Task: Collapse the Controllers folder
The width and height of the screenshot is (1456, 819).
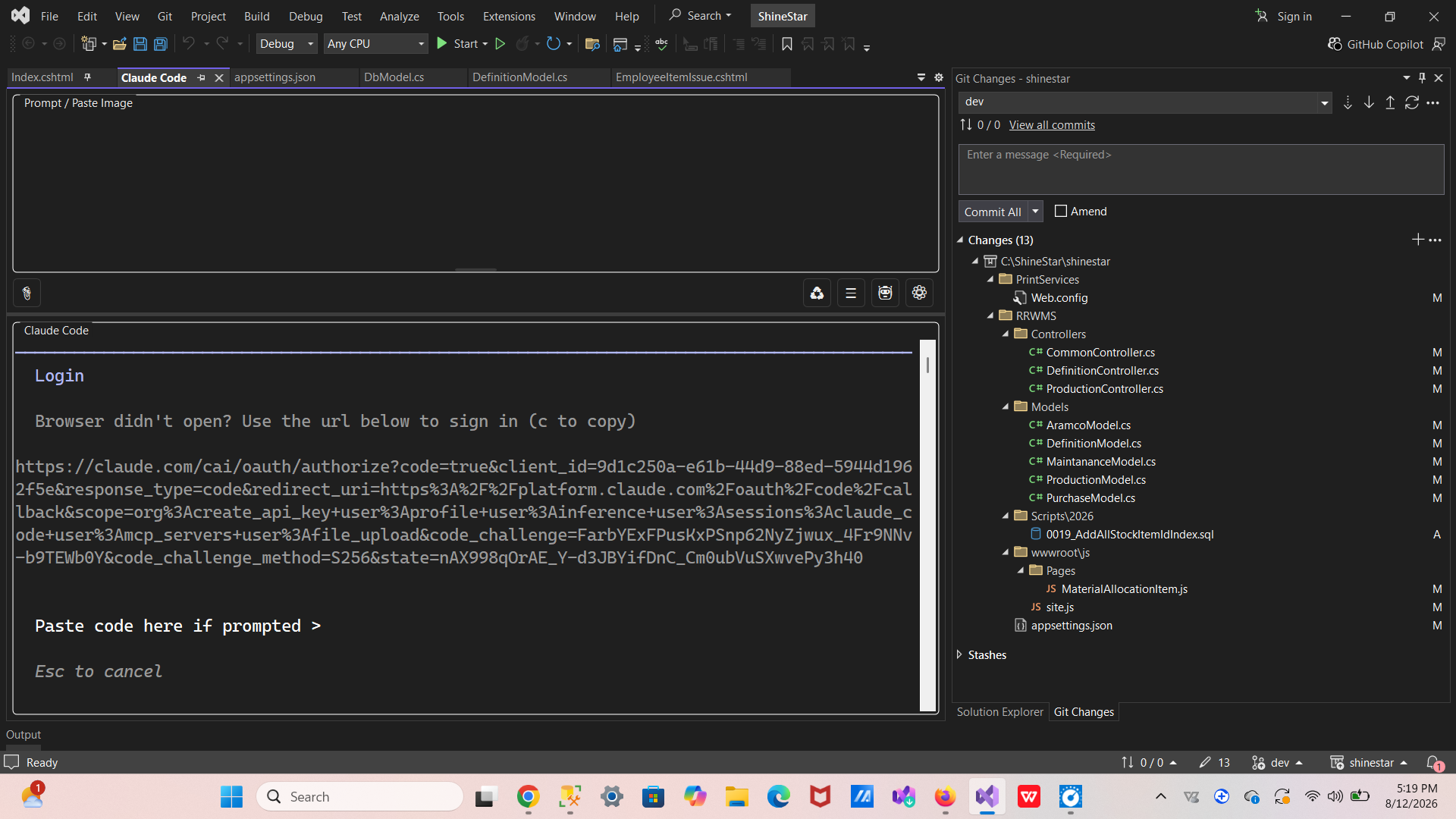Action: [1006, 334]
